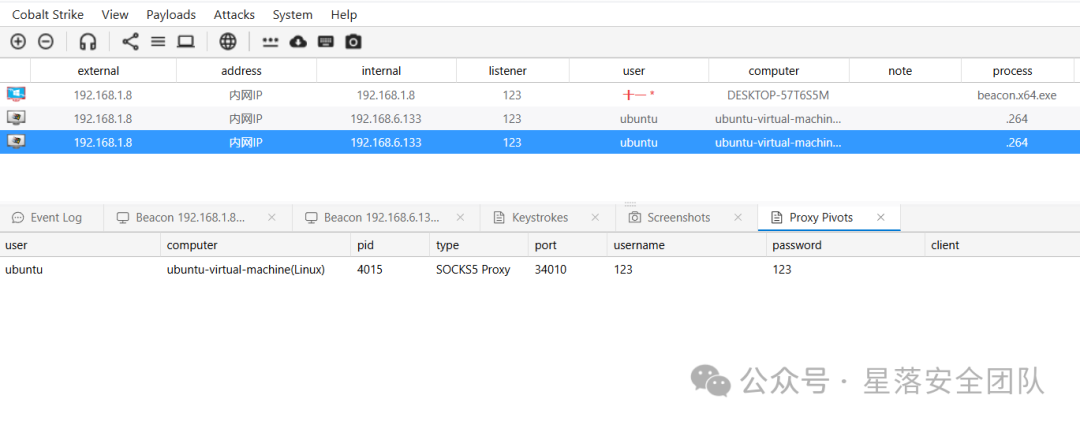Viewport: 1080px width, 425px height.
Task: Show the targets view laptop icon
Action: (185, 42)
